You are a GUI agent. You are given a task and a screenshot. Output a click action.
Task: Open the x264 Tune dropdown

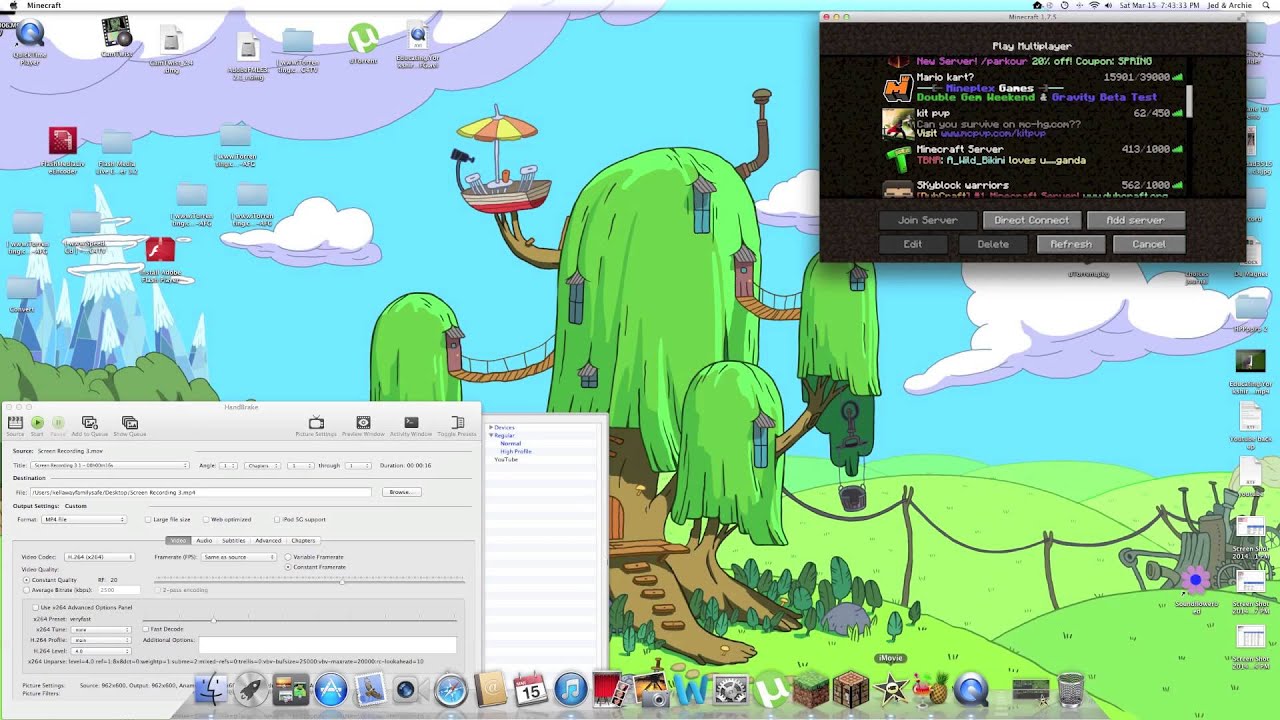click(x=101, y=629)
